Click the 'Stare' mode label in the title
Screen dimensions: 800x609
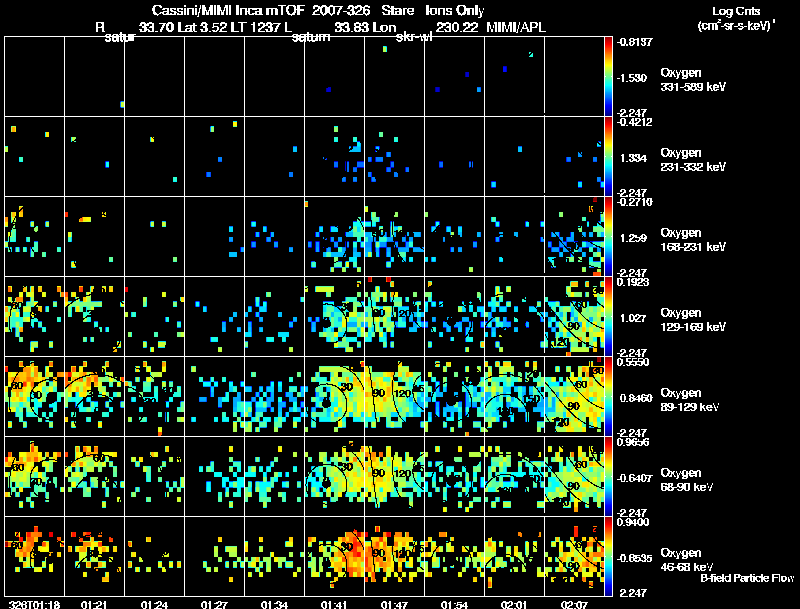click(396, 11)
